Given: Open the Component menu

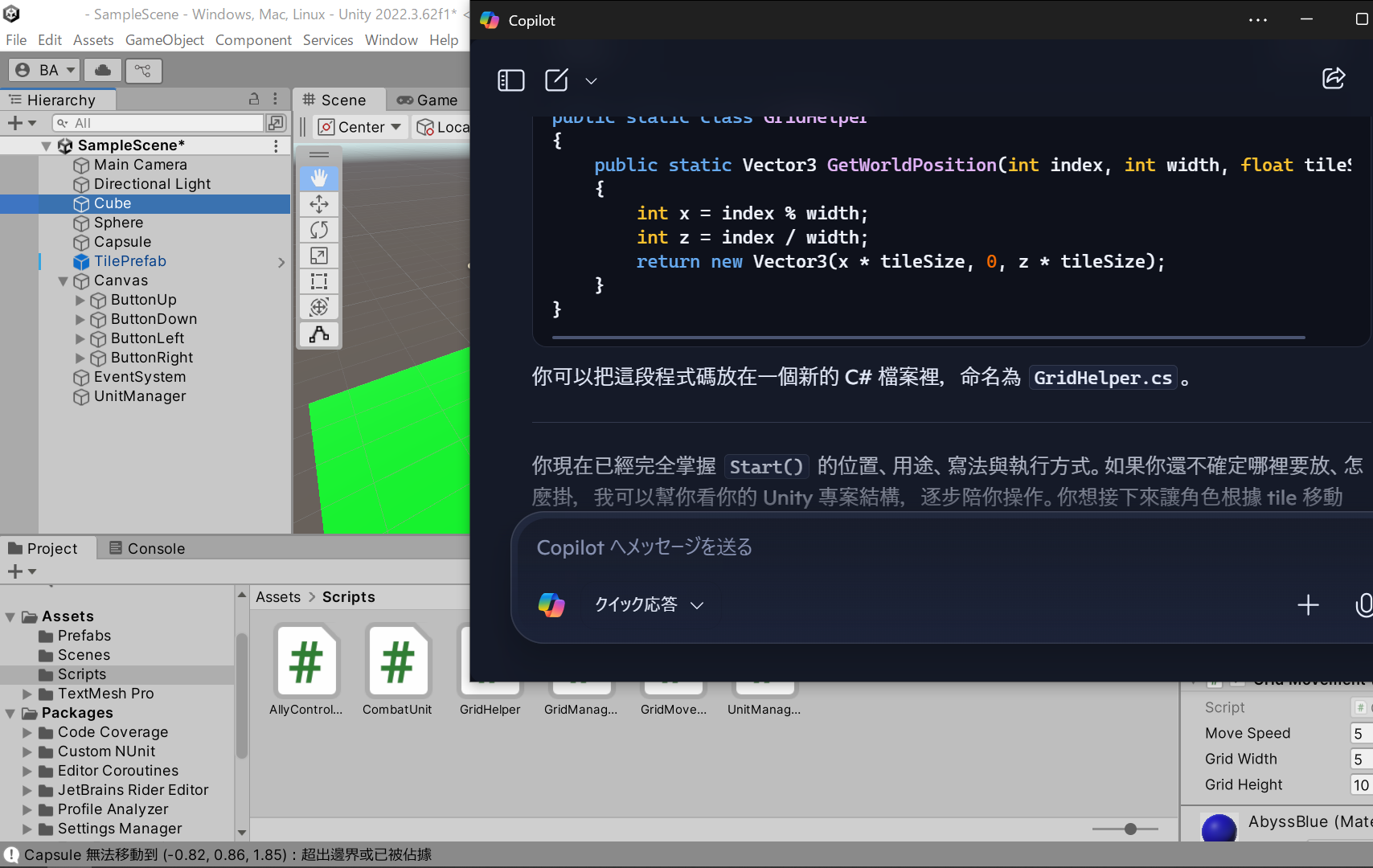Looking at the screenshot, I should pyautogui.click(x=253, y=39).
